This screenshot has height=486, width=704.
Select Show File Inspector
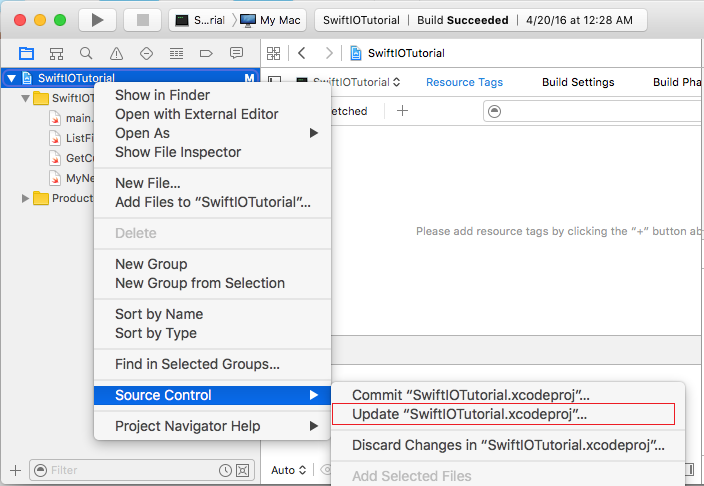[212, 152]
